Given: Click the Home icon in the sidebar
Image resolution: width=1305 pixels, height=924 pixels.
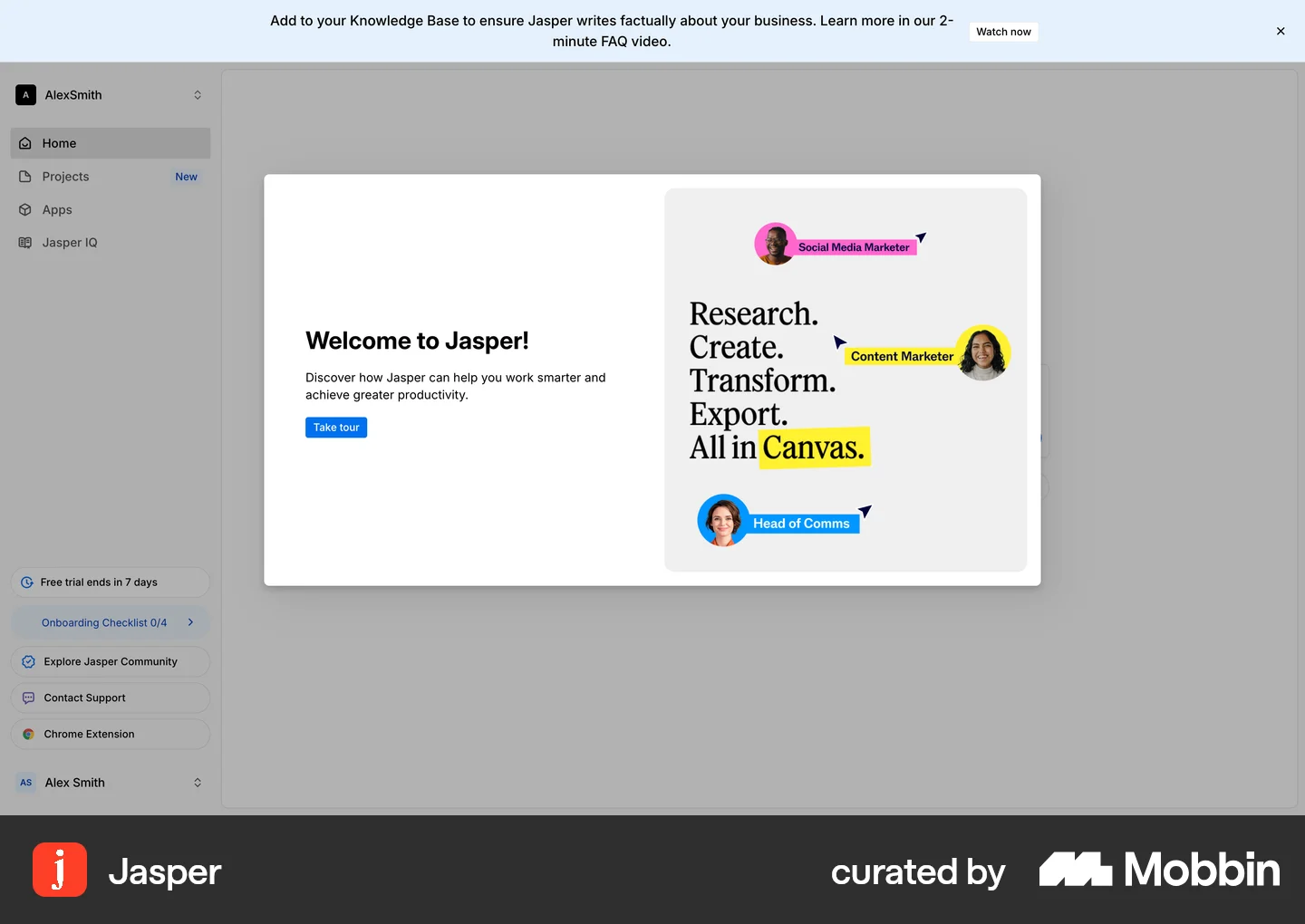Looking at the screenshot, I should pos(25,143).
